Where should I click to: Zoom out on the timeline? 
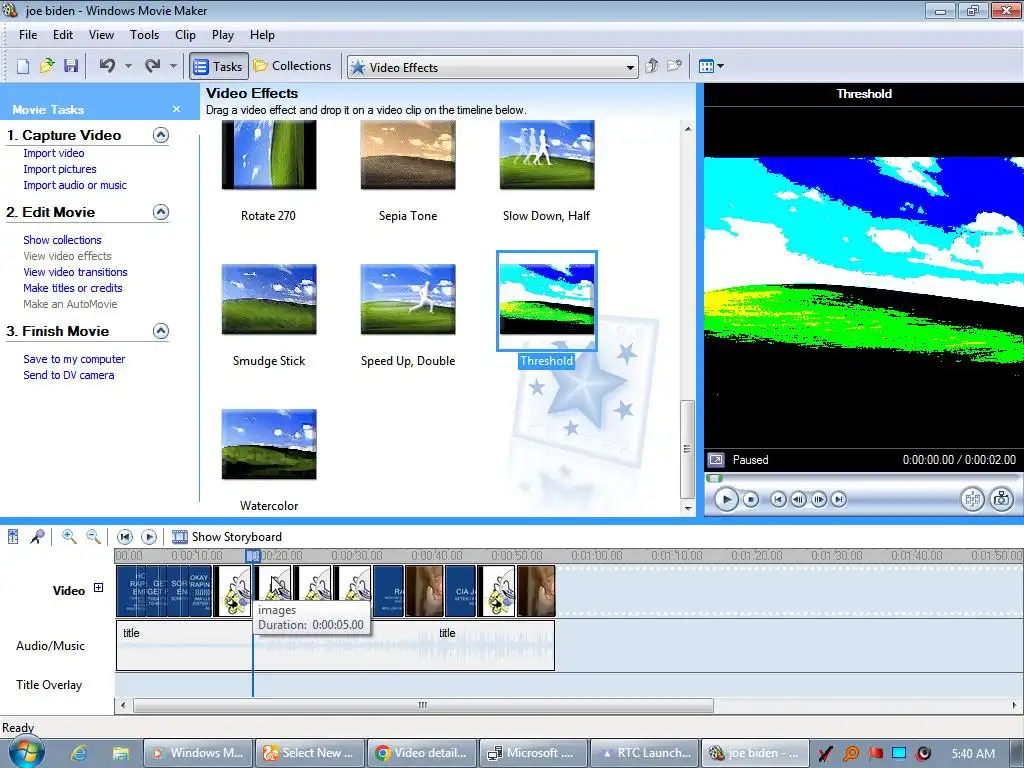coord(93,537)
